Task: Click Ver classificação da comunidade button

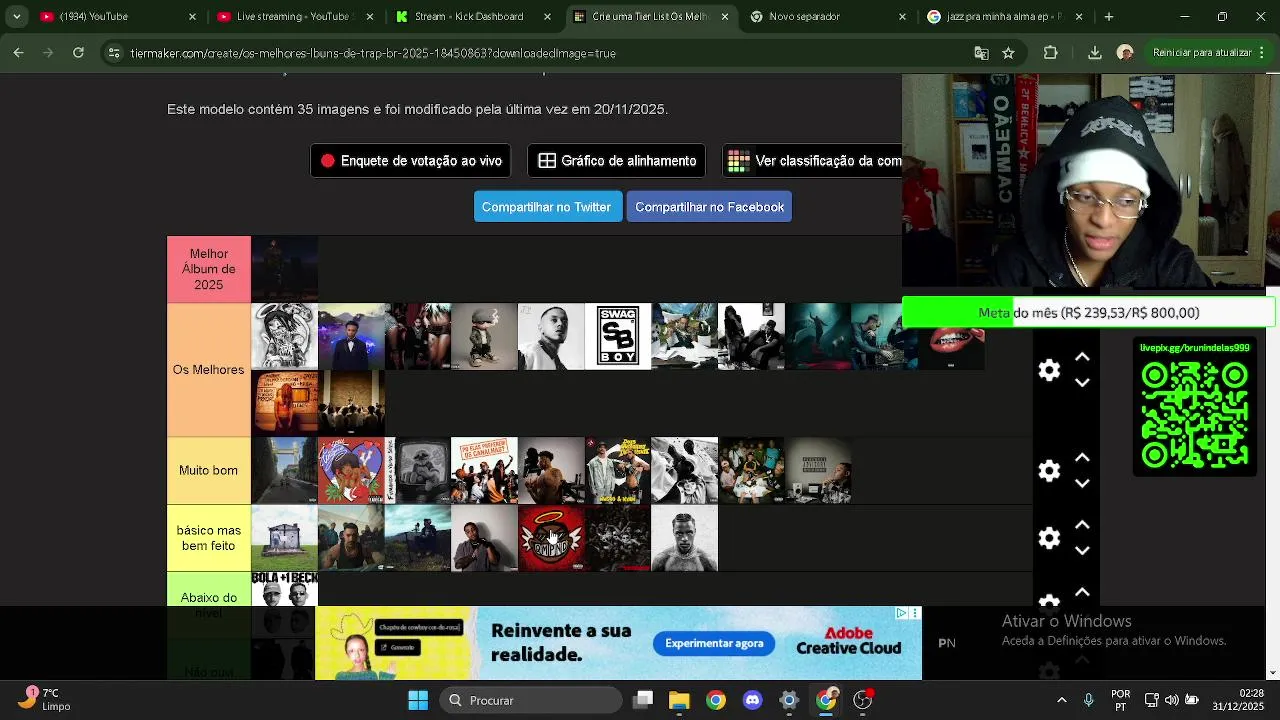Action: click(x=812, y=161)
